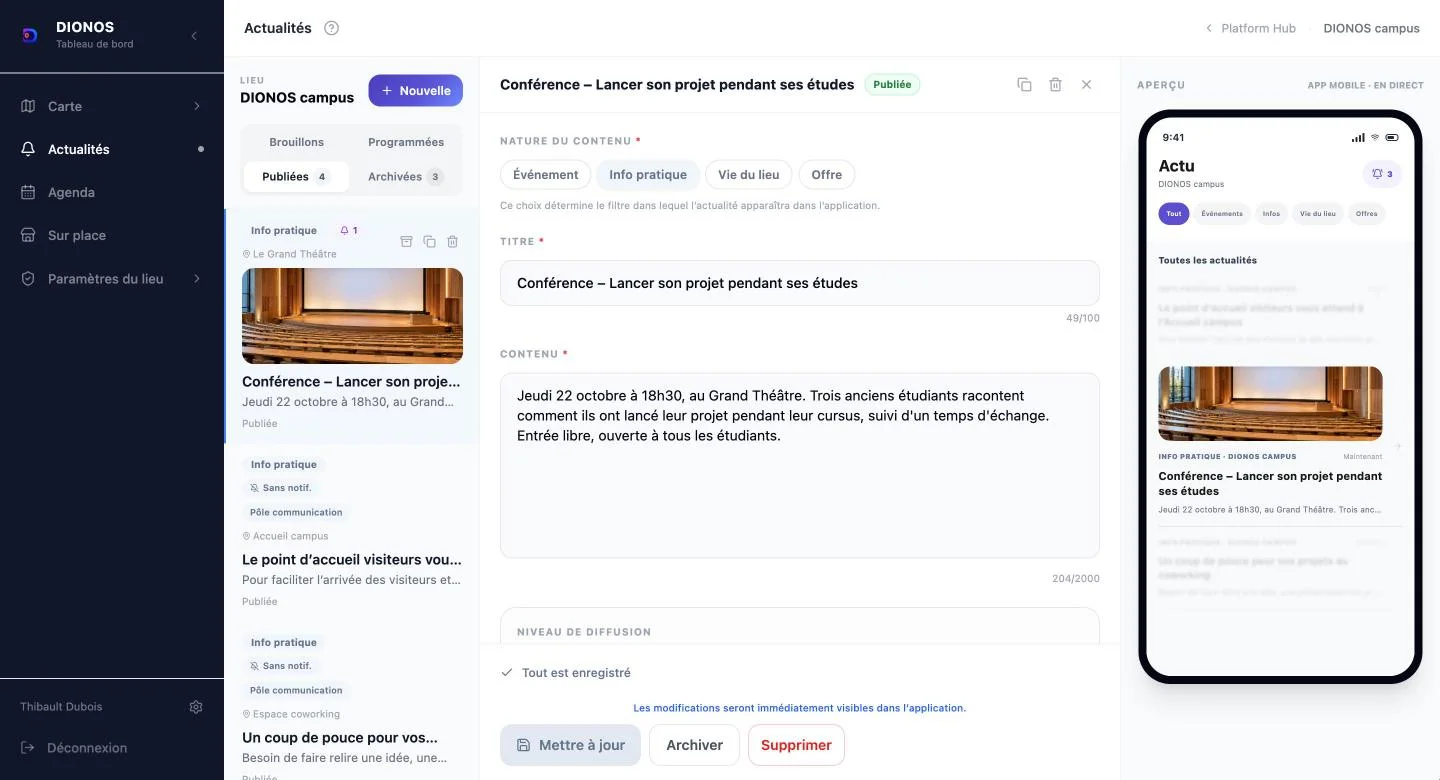The image size is (1440, 780).
Task: Click the notification bell in phone preview
Action: tap(1383, 174)
